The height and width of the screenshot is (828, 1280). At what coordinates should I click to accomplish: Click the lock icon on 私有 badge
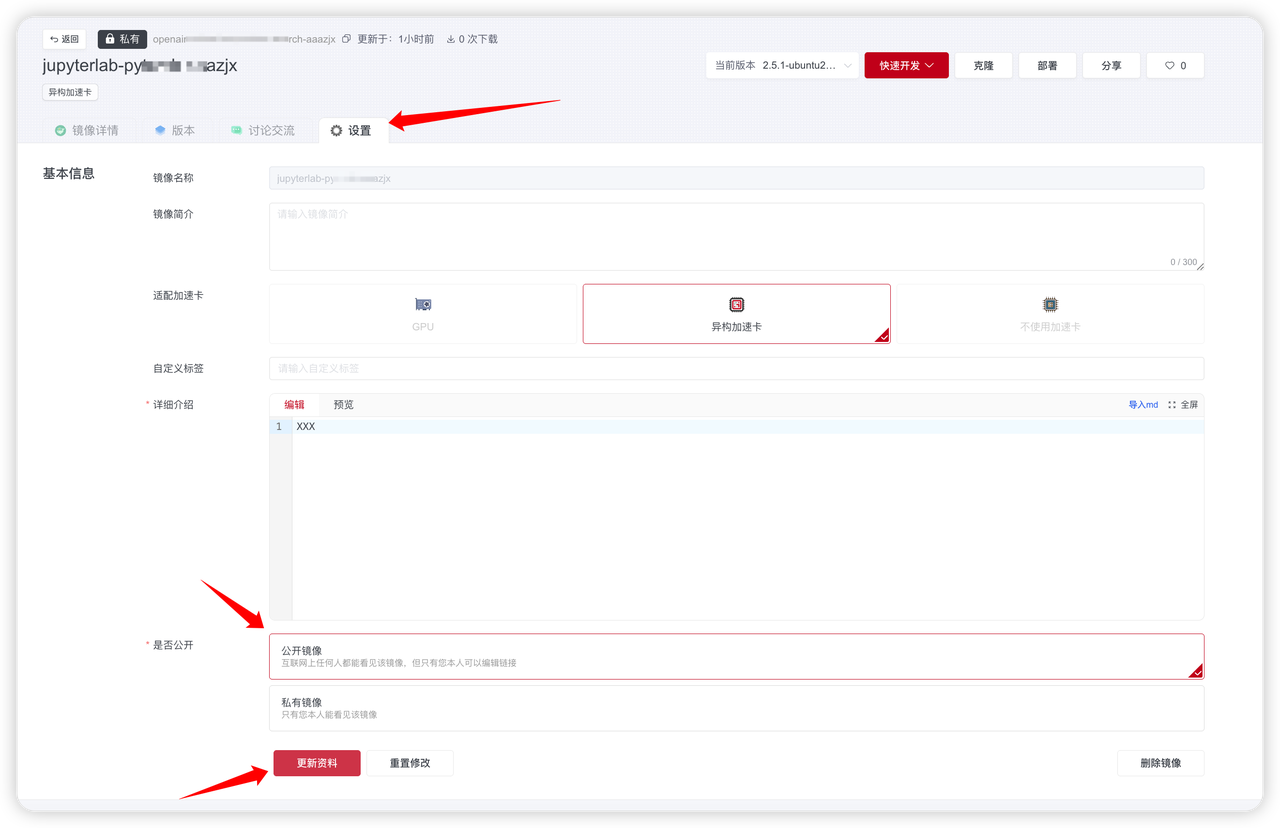coord(109,39)
